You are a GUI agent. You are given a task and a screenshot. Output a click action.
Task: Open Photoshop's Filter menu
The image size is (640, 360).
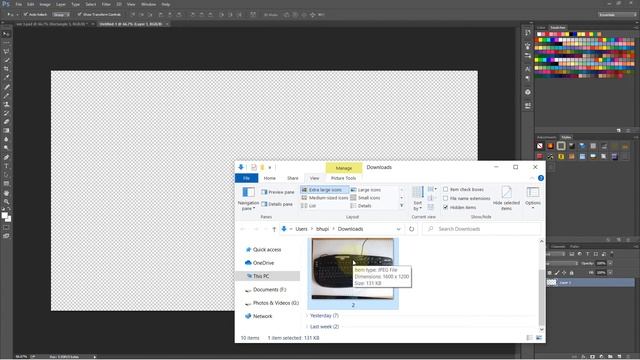tap(106, 4)
